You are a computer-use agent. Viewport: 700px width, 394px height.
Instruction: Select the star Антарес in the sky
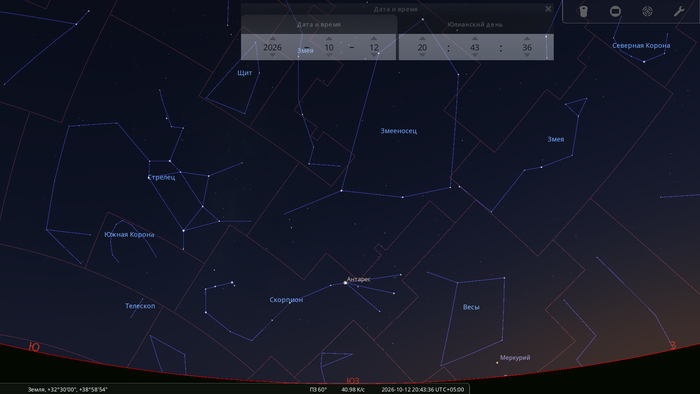pos(345,282)
